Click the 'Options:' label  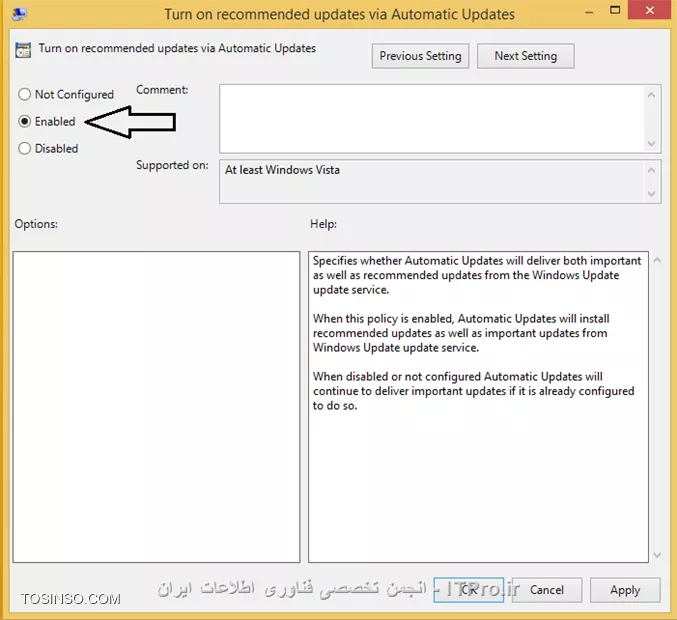(36, 224)
